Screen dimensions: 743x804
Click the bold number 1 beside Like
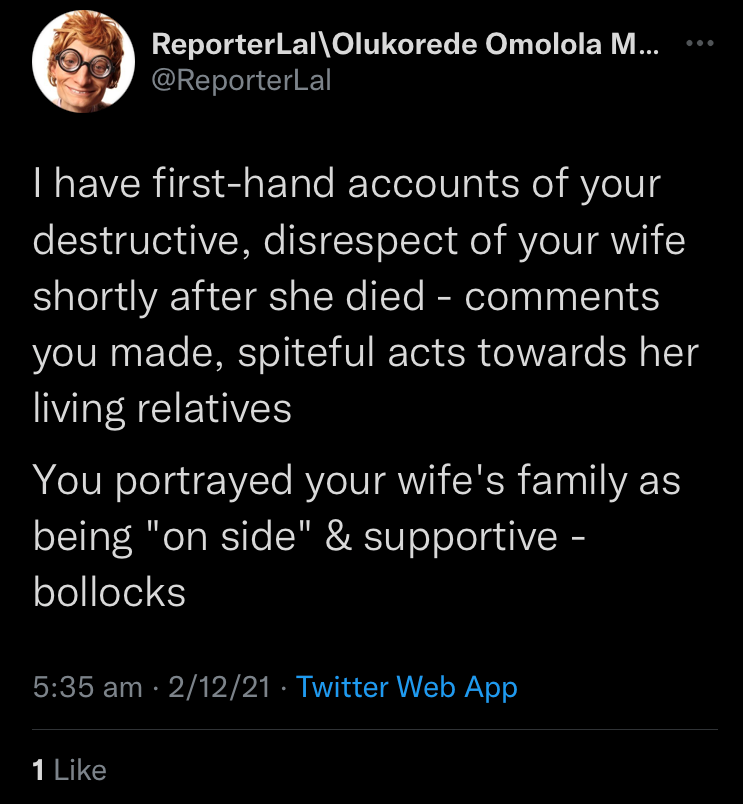pyautogui.click(x=39, y=770)
